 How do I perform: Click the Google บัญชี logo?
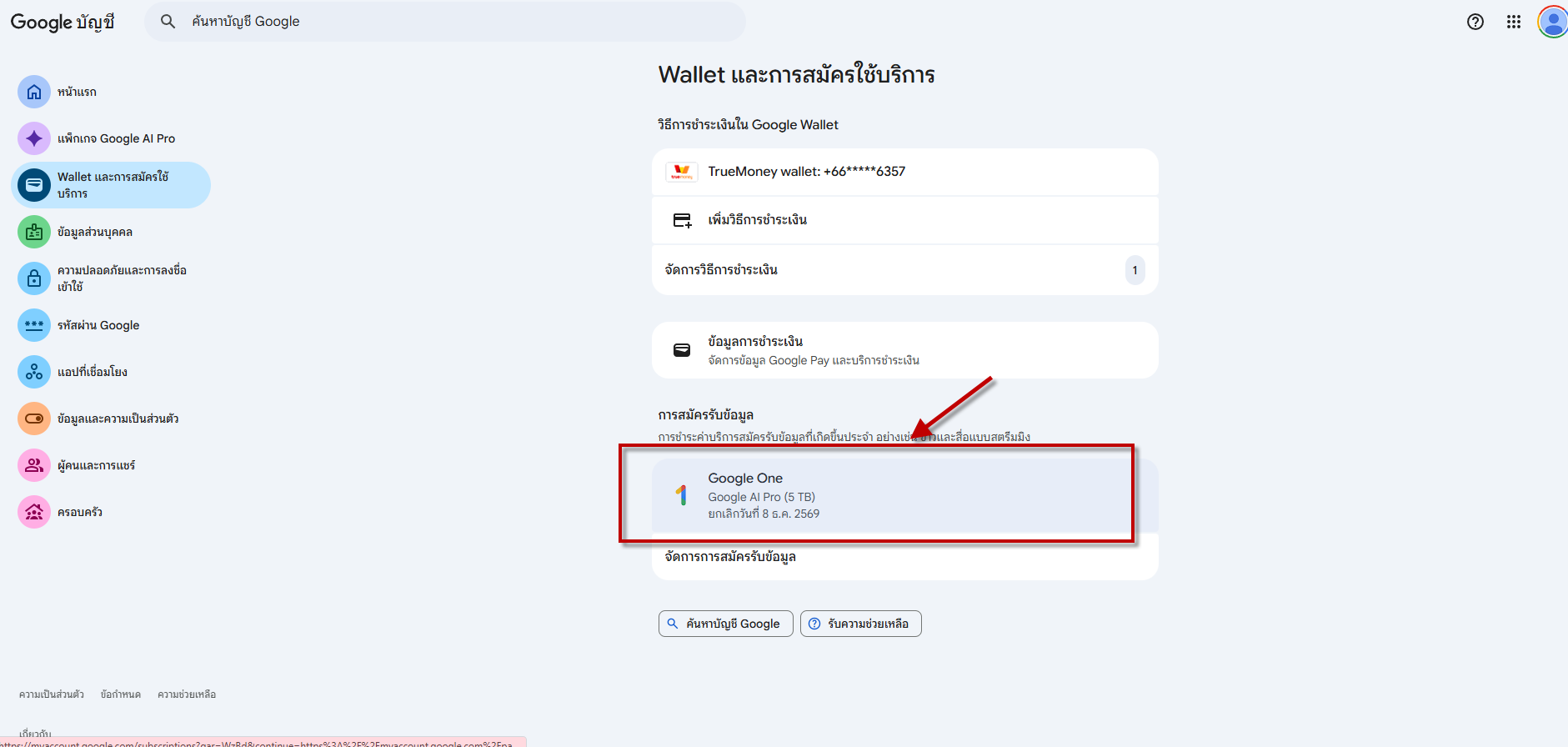63,22
